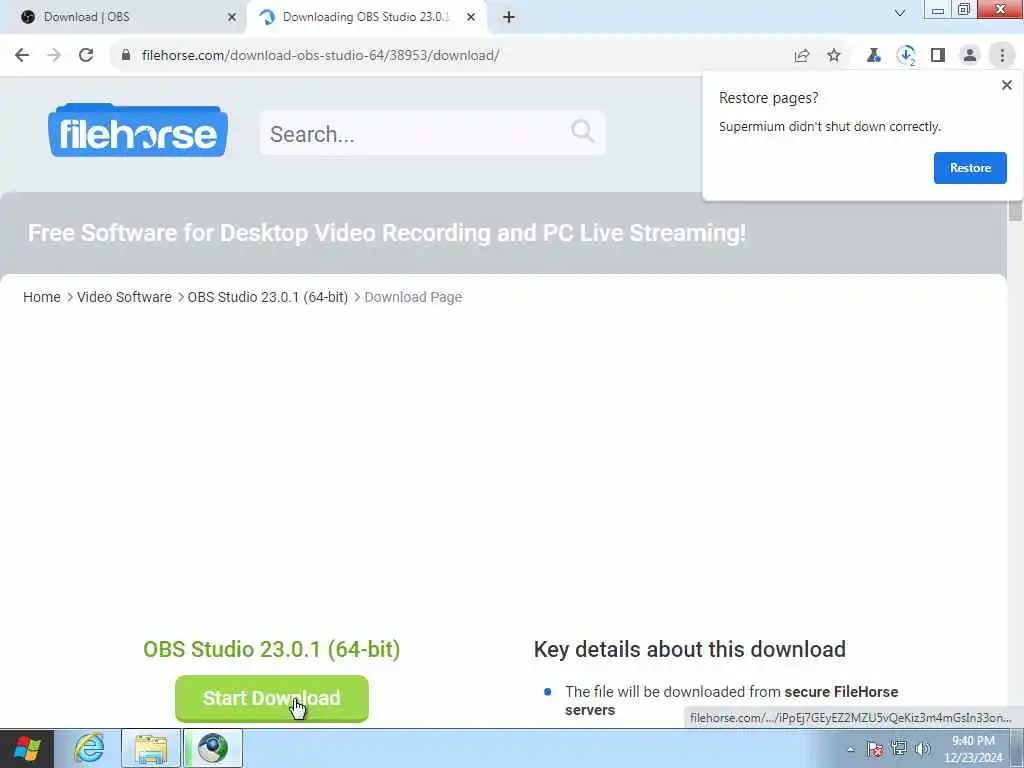Close the Downloading OBS Studio tab

pyautogui.click(x=471, y=17)
